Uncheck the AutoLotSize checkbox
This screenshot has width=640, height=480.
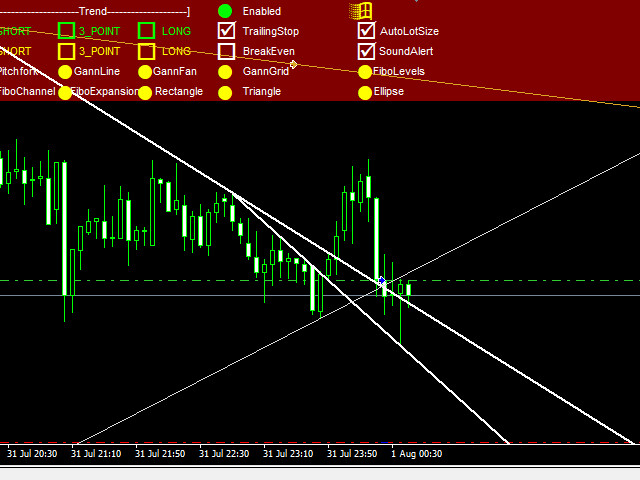coord(366,31)
